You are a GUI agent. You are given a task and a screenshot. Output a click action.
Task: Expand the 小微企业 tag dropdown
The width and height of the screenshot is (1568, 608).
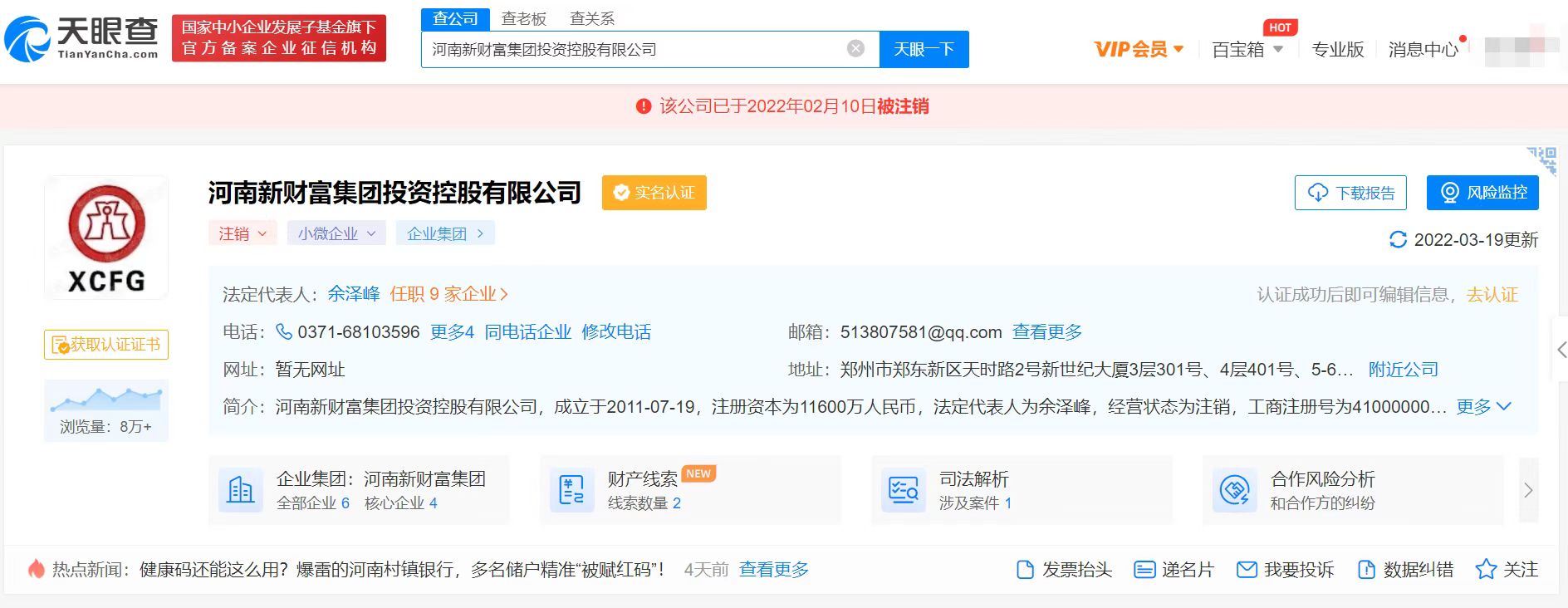[x=336, y=233]
